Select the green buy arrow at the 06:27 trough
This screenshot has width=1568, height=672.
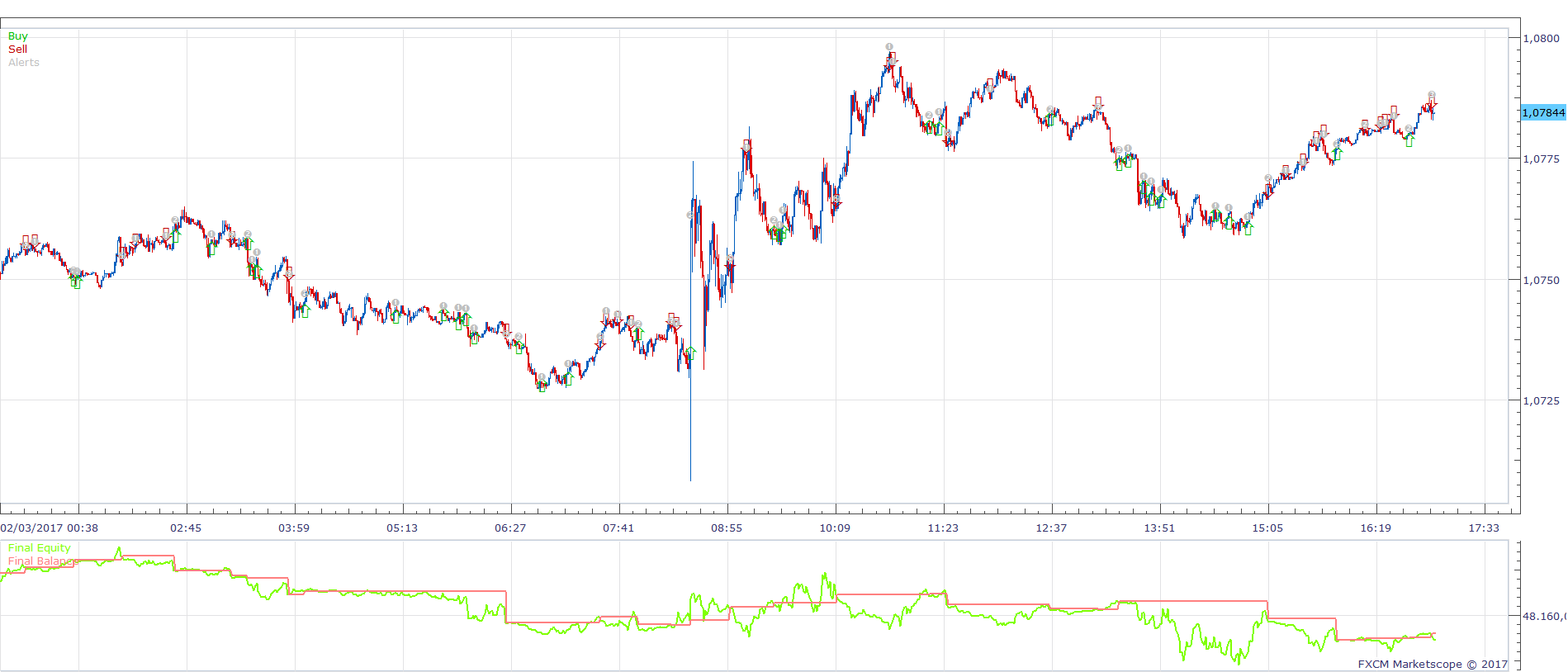542,386
